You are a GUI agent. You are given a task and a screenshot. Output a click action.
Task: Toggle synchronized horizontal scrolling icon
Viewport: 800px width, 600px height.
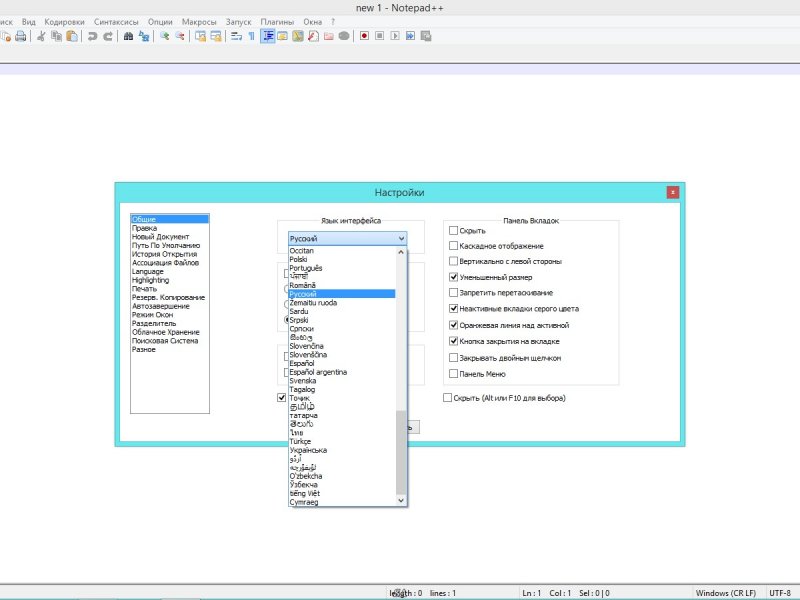(x=216, y=36)
